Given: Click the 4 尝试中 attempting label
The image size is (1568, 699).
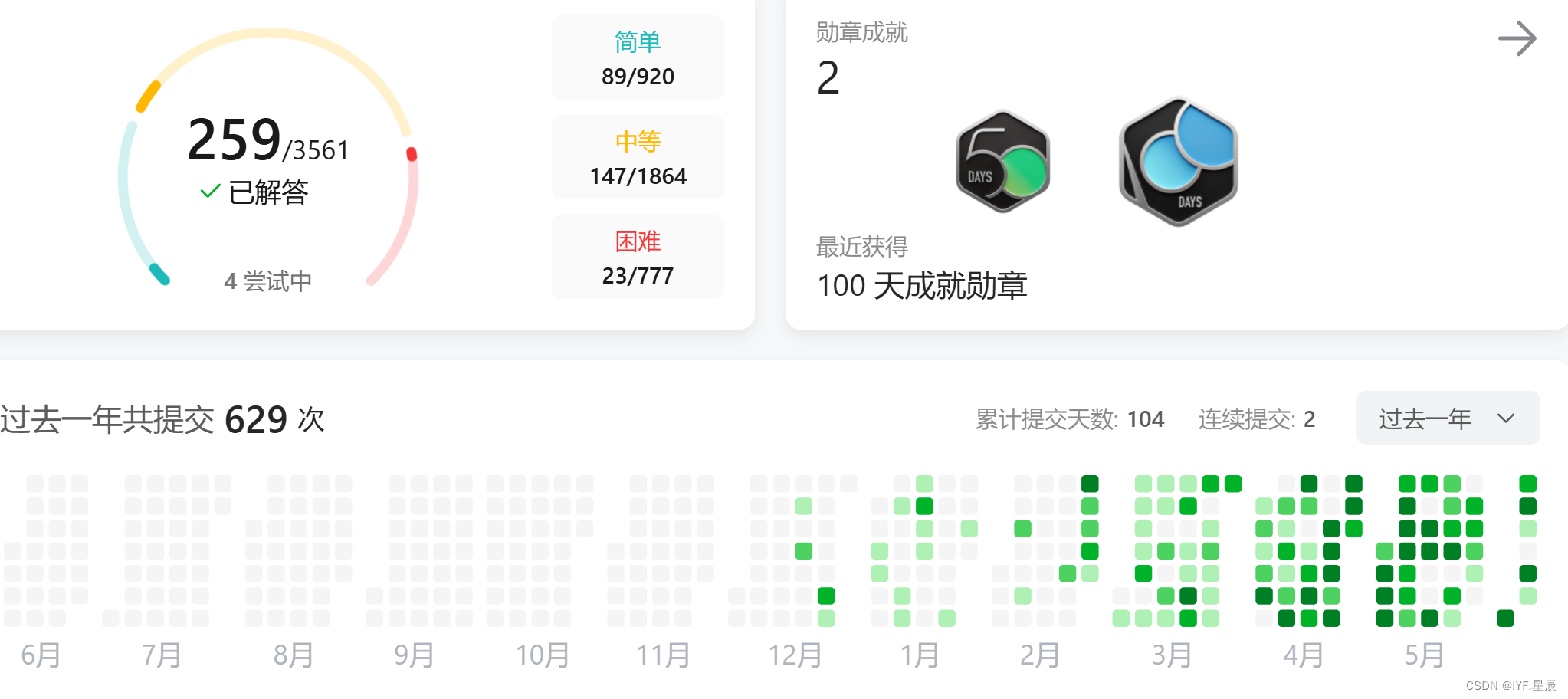Looking at the screenshot, I should pyautogui.click(x=267, y=281).
